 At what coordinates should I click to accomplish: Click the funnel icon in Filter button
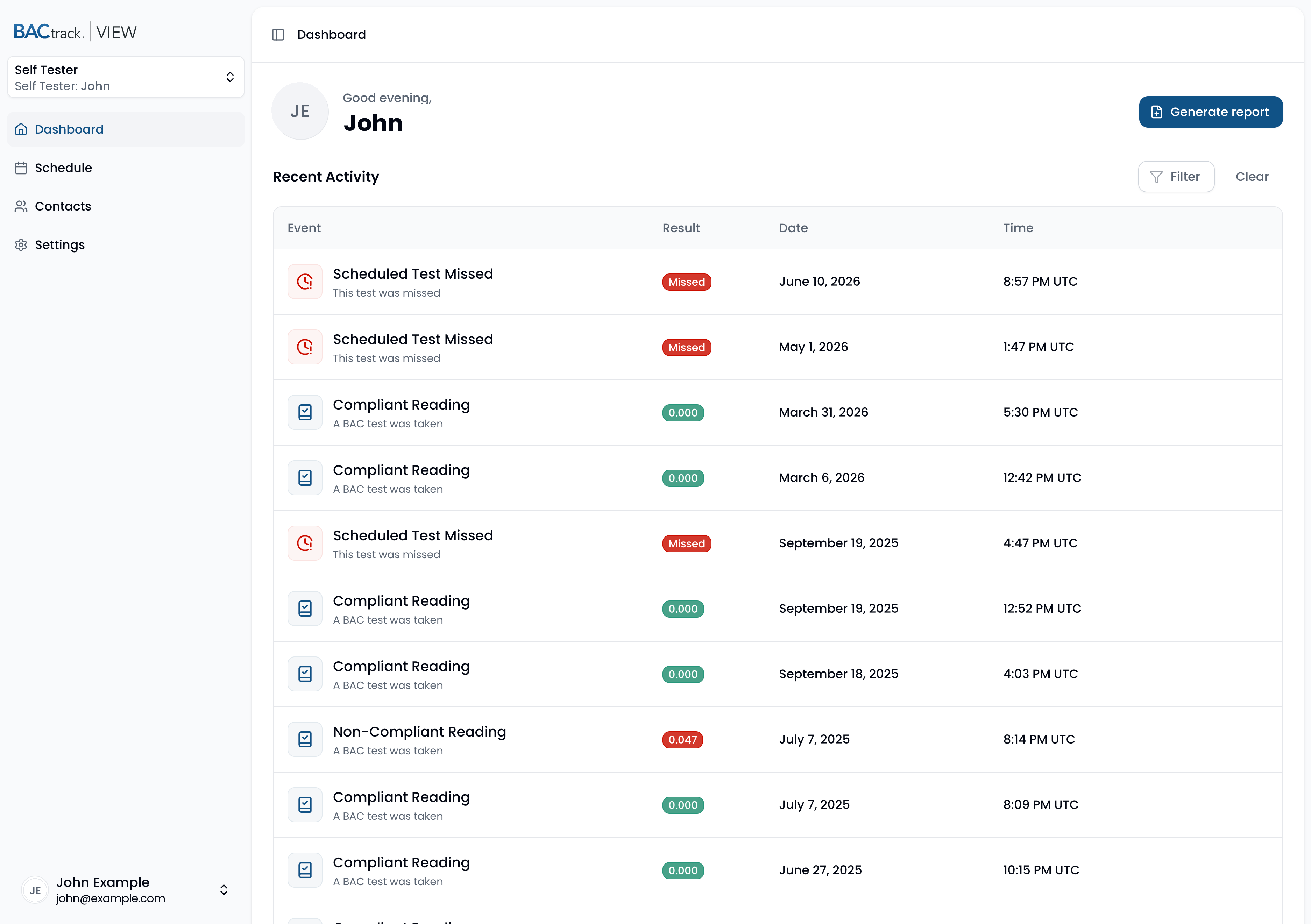pos(1156,177)
